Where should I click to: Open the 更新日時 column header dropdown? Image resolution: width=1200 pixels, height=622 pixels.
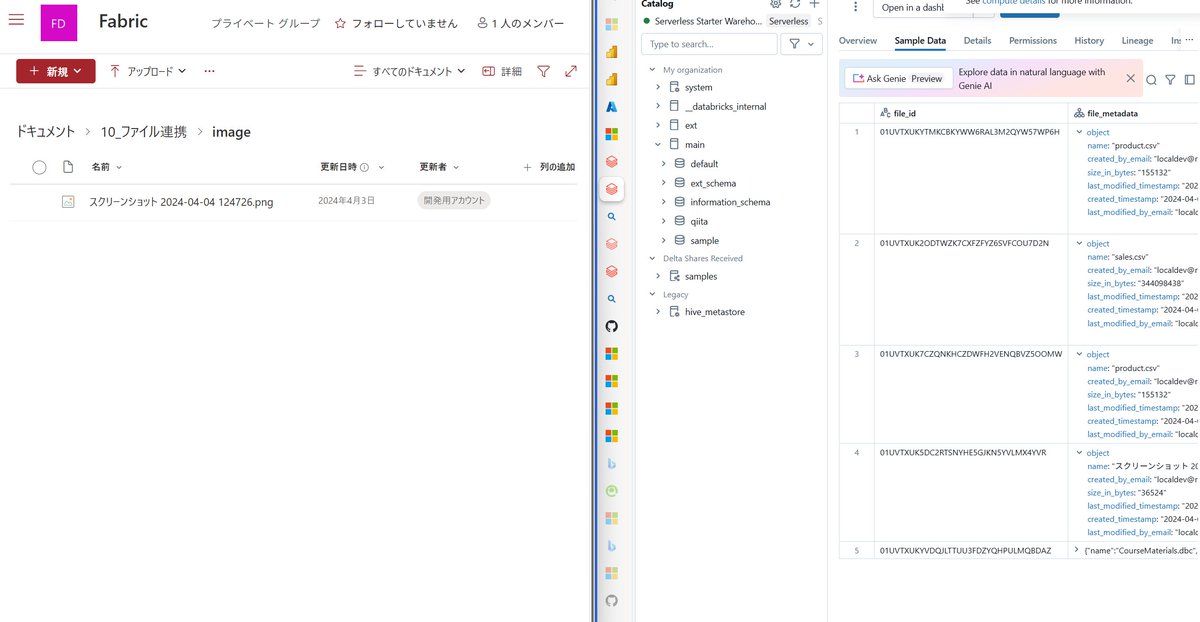click(352, 167)
